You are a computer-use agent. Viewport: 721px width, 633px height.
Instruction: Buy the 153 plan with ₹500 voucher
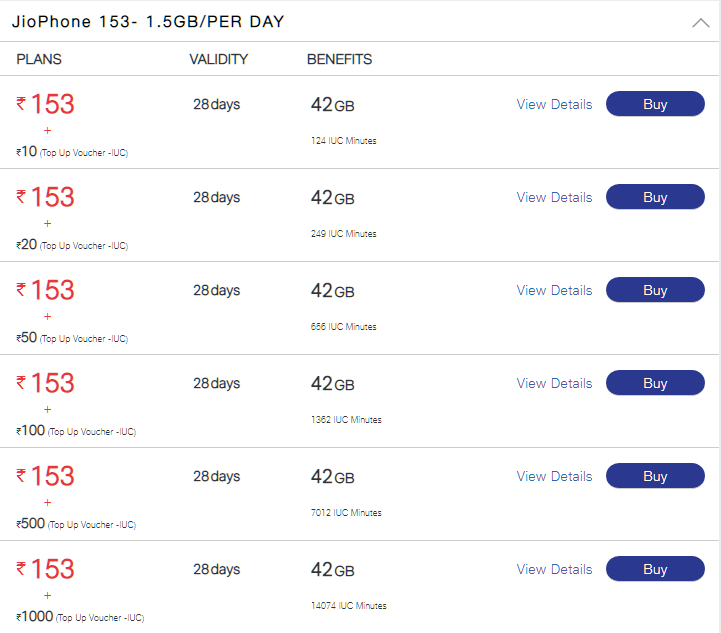(x=655, y=476)
